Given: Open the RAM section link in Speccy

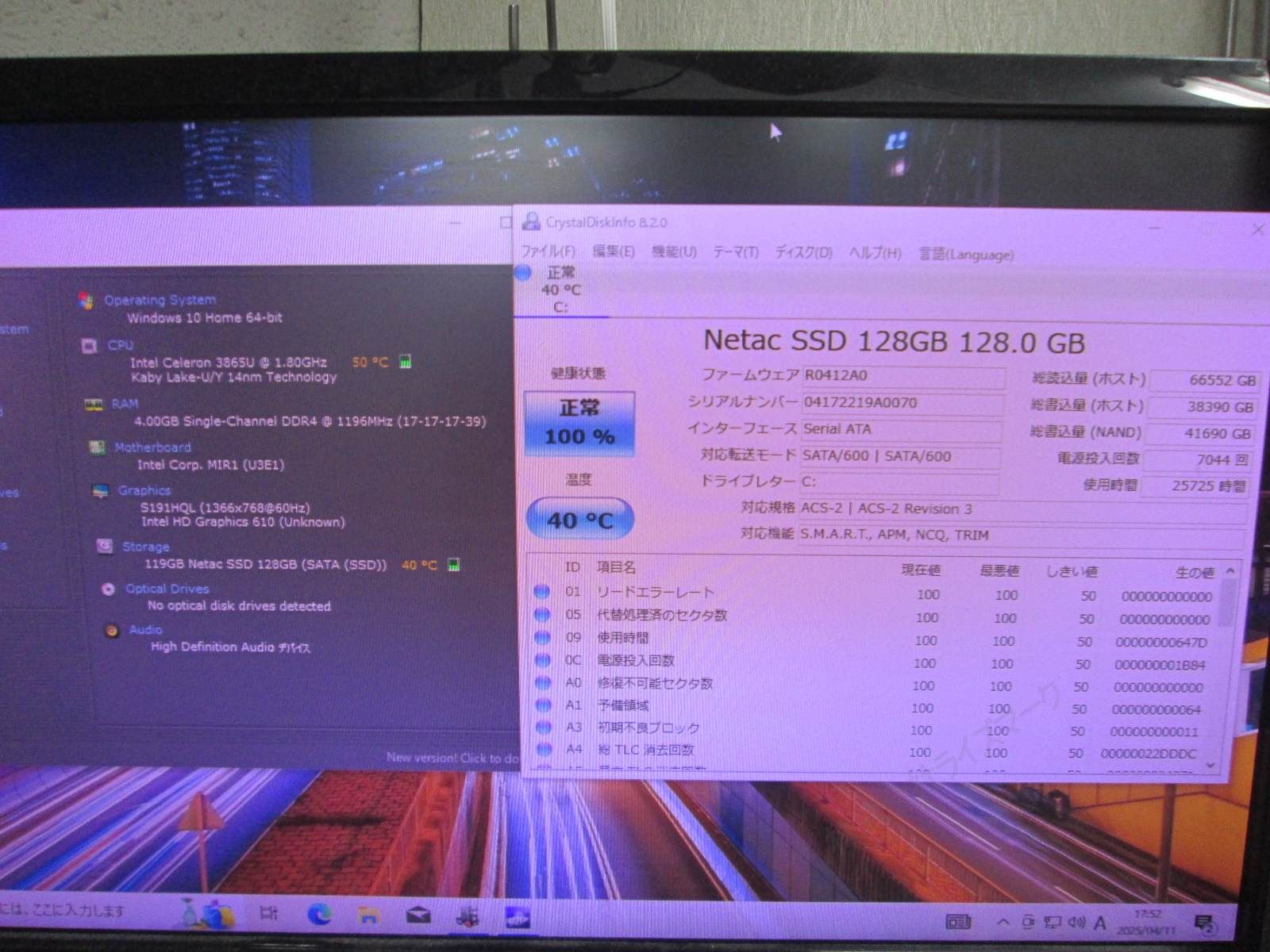Looking at the screenshot, I should tap(125, 404).
